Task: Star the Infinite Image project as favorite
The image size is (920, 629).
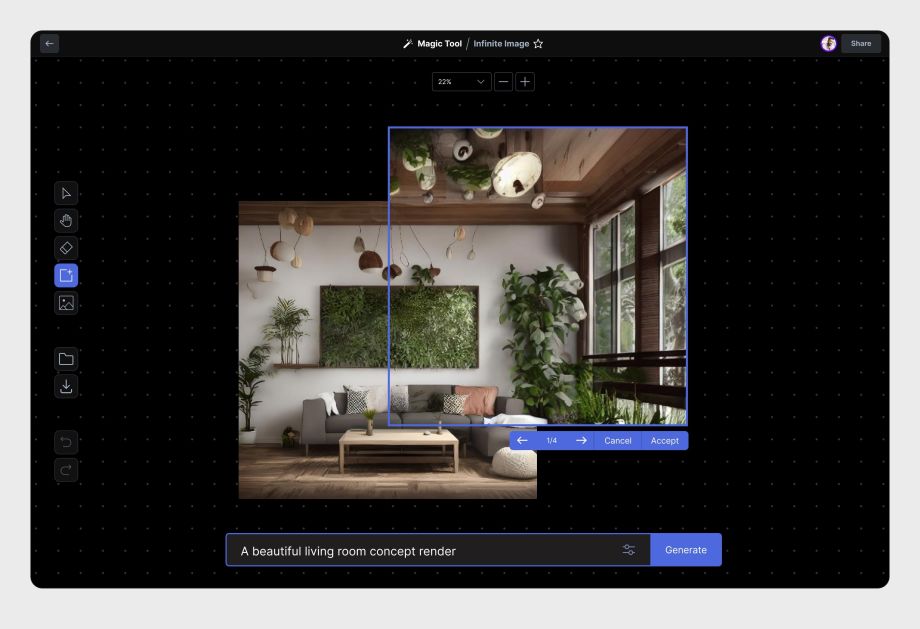Action: point(538,44)
